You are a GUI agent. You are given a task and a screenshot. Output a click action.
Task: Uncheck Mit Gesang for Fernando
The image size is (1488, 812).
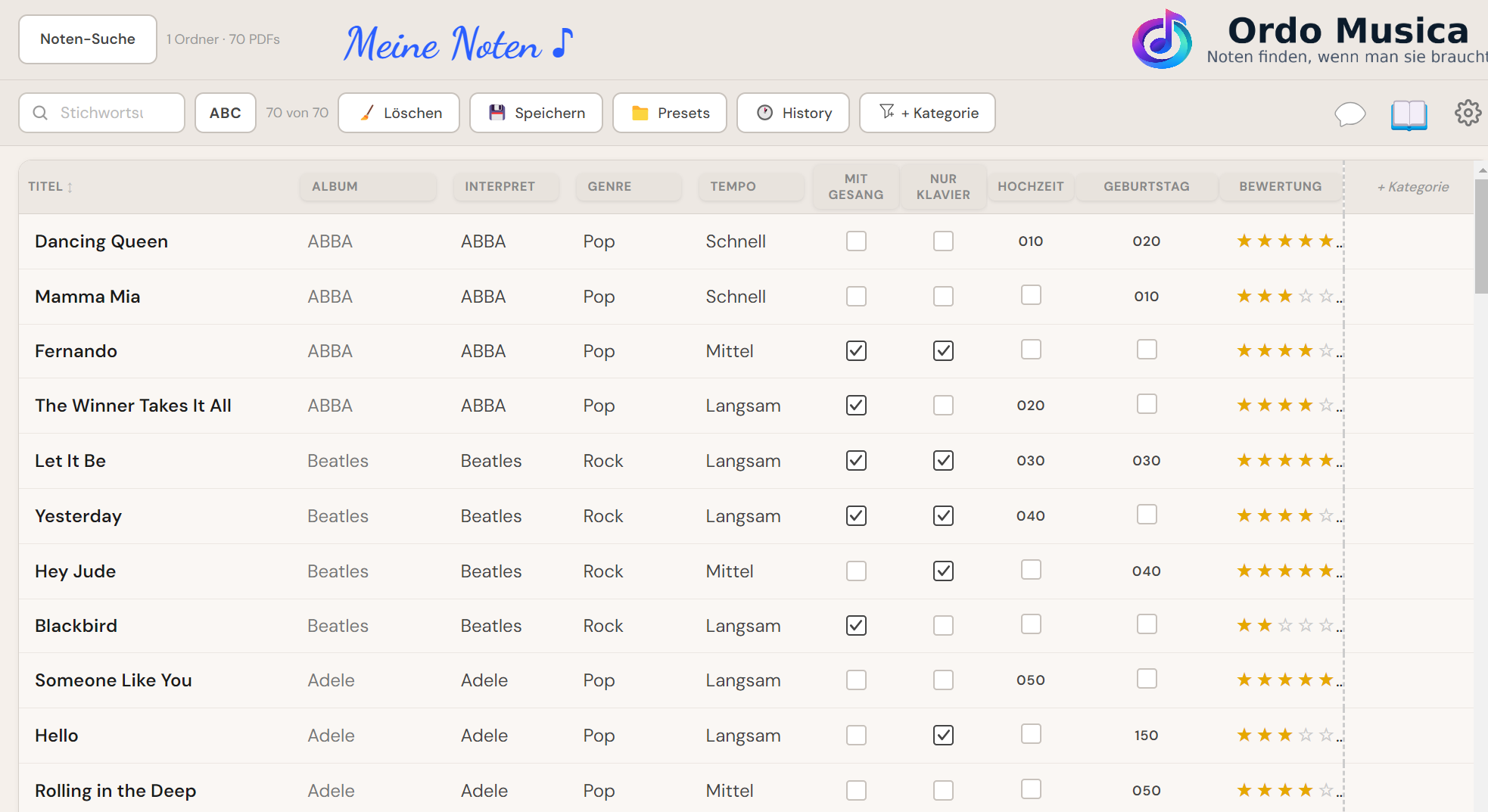point(856,350)
